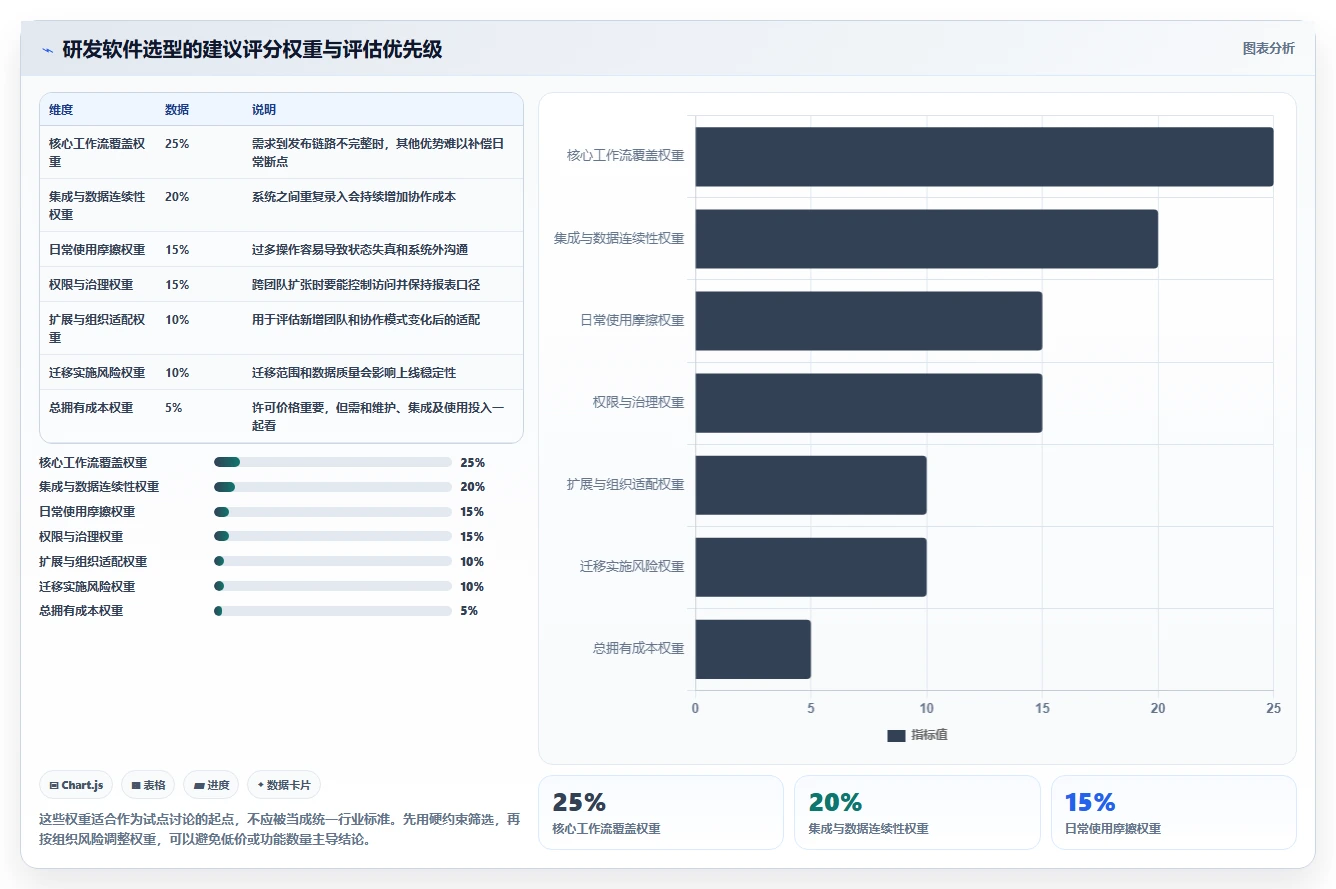Click the 20% progress bar for 集成与数据连续性权重
This screenshot has height=889, width=1336.
coord(333,487)
